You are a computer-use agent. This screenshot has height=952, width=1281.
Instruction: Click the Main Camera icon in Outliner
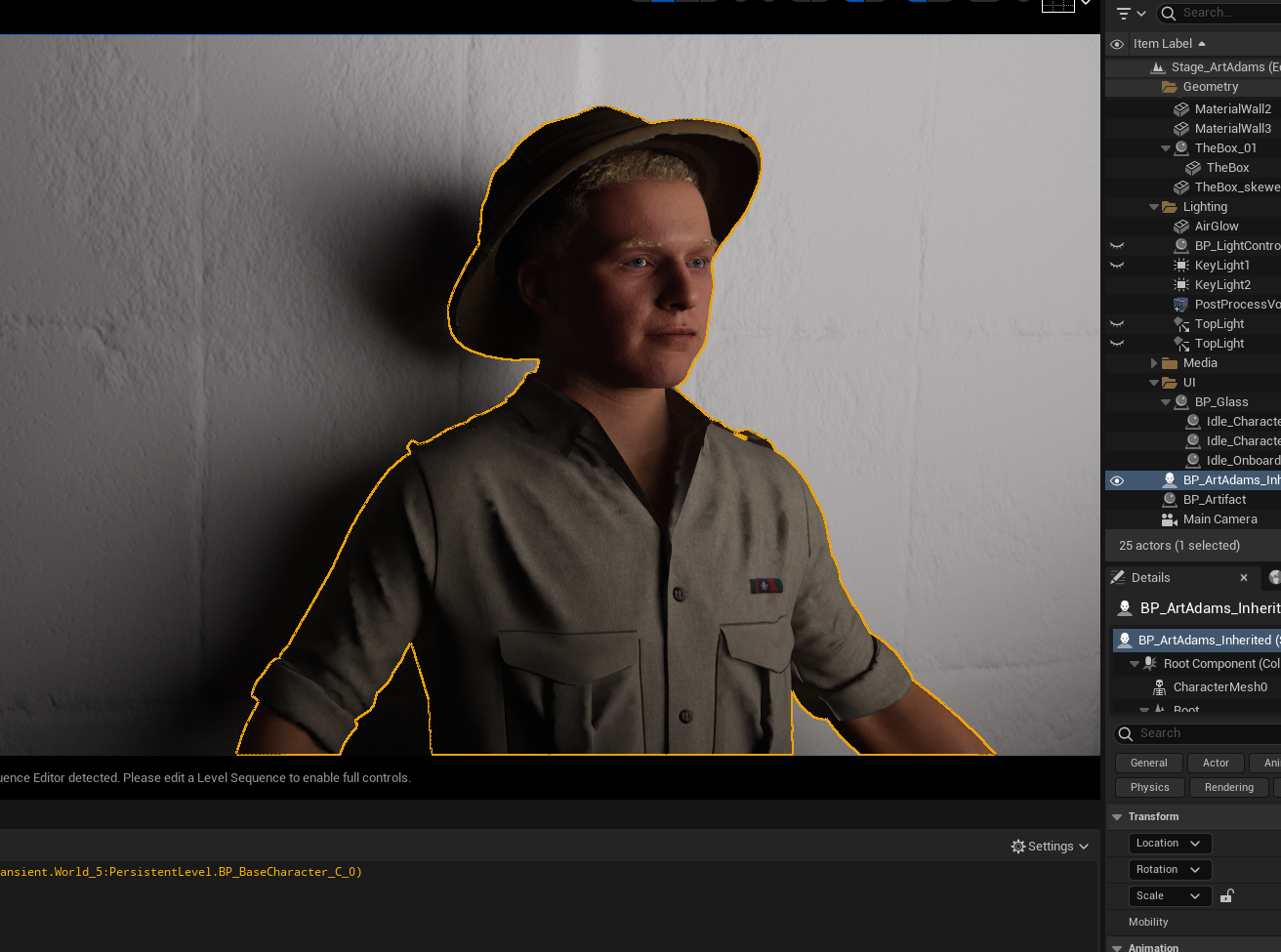(x=1169, y=519)
